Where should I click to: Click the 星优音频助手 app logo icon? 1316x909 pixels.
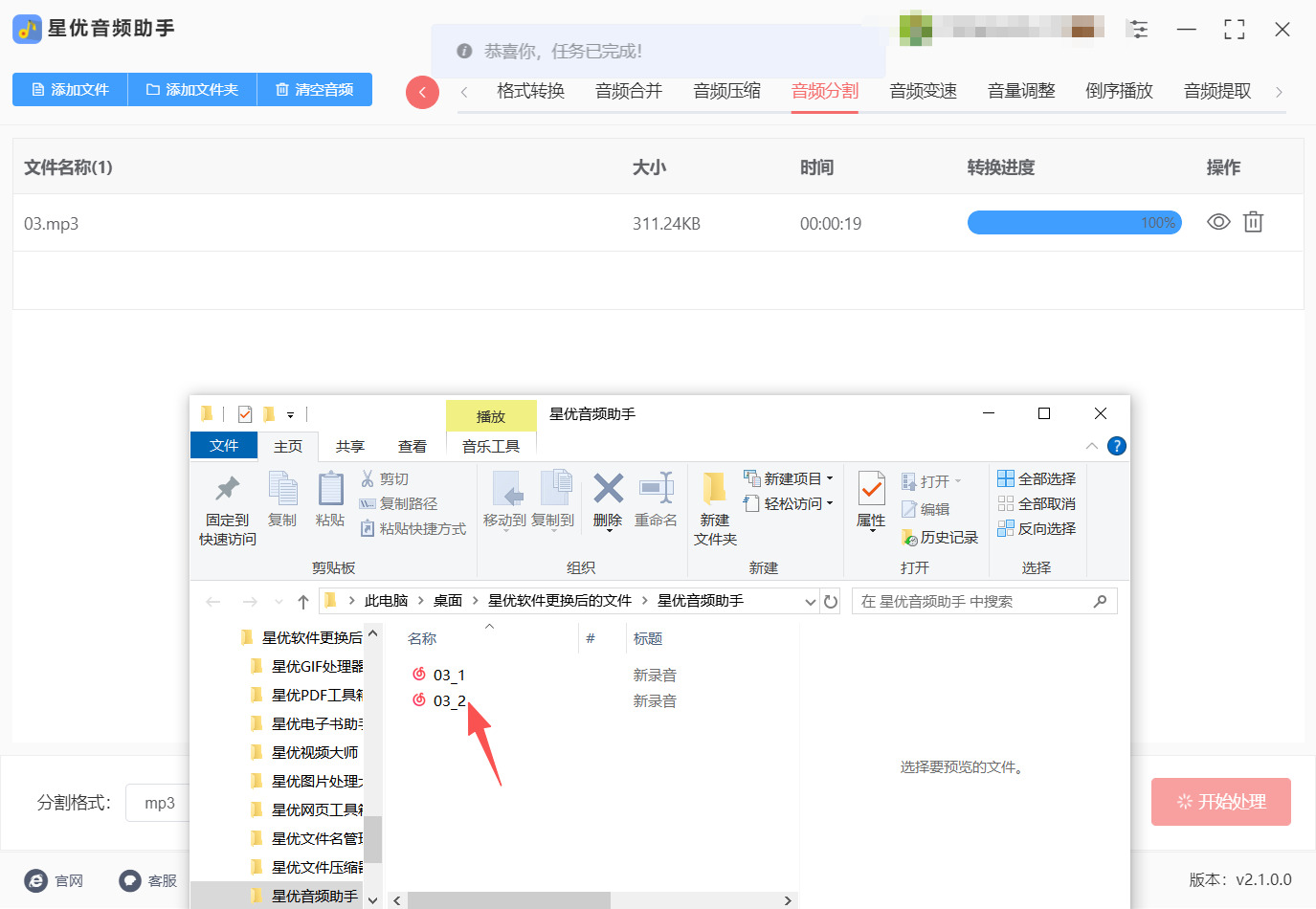pos(27,29)
